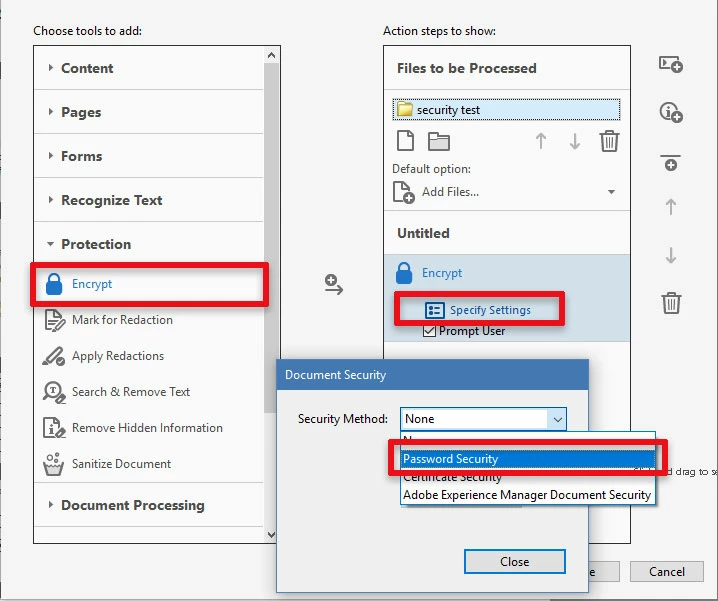
Task: Click the add-to-right-pane arrow button
Action: coord(333,284)
